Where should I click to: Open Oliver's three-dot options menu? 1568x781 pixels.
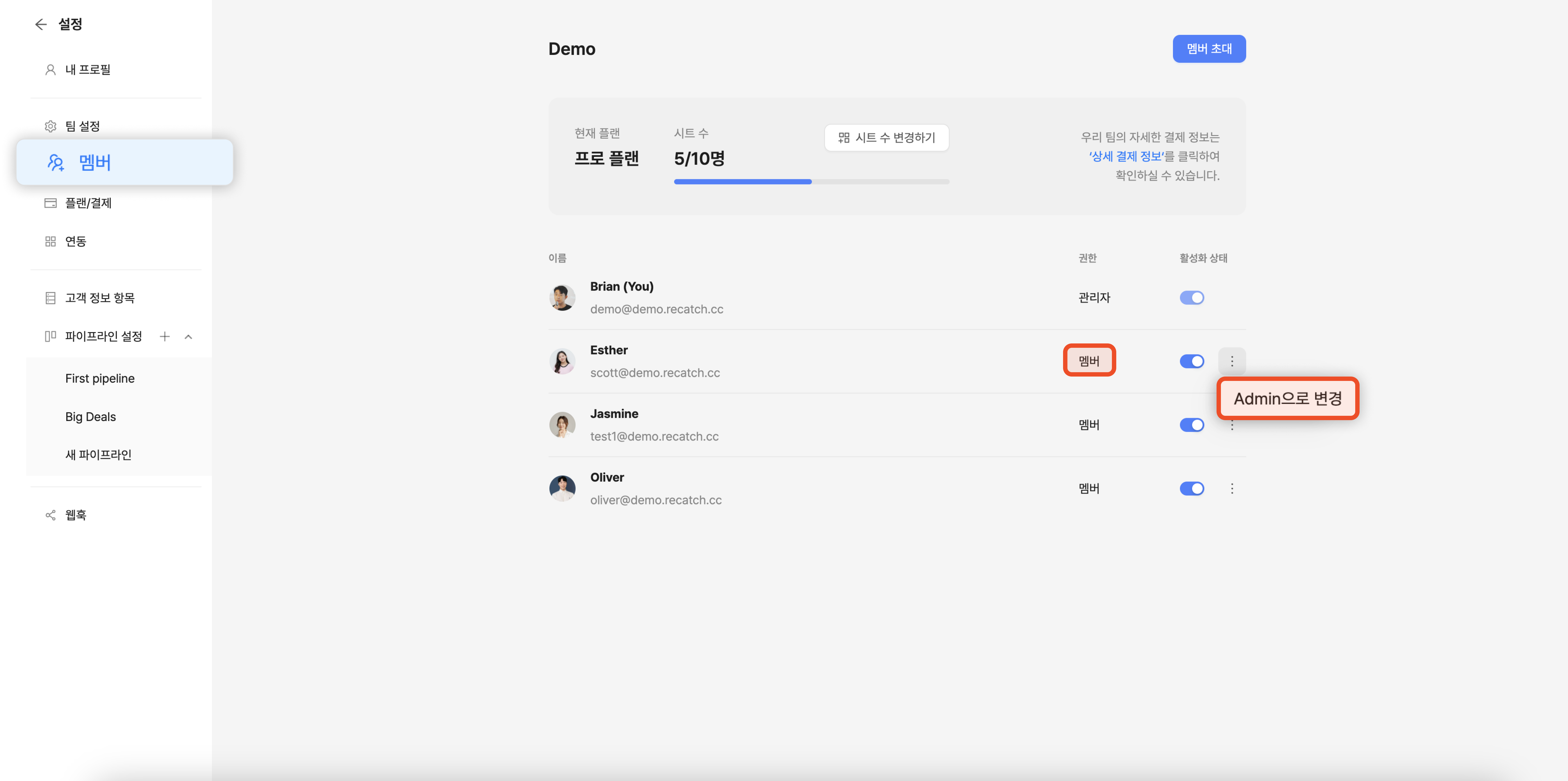point(1231,488)
